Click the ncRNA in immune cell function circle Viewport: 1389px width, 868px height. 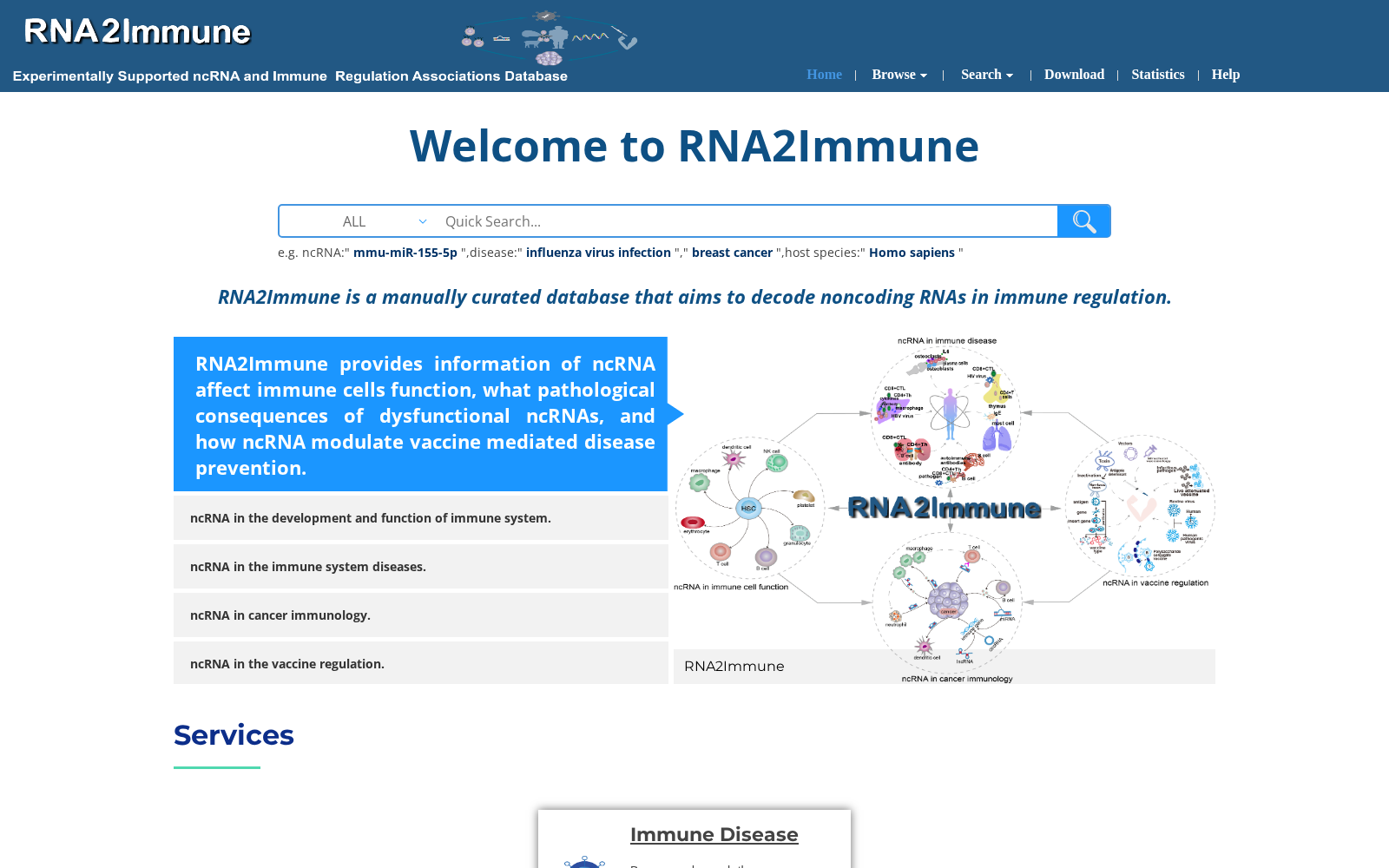[x=748, y=509]
